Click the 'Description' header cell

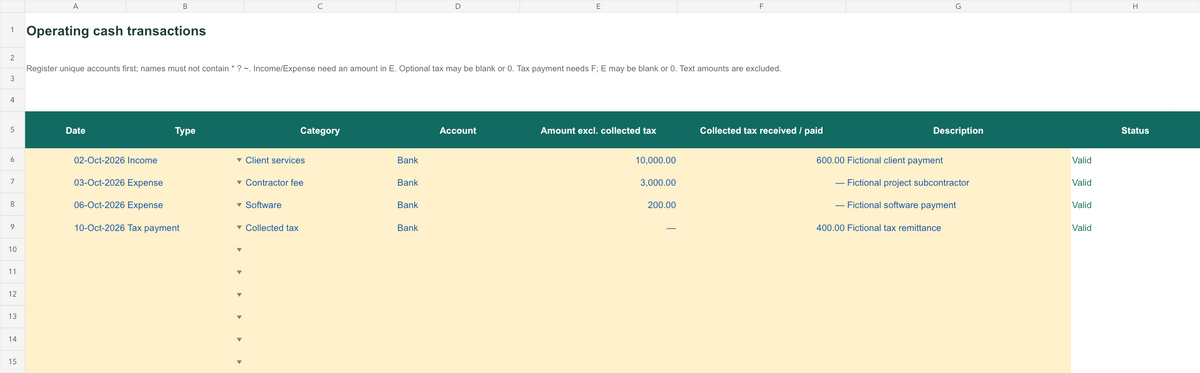click(958, 130)
